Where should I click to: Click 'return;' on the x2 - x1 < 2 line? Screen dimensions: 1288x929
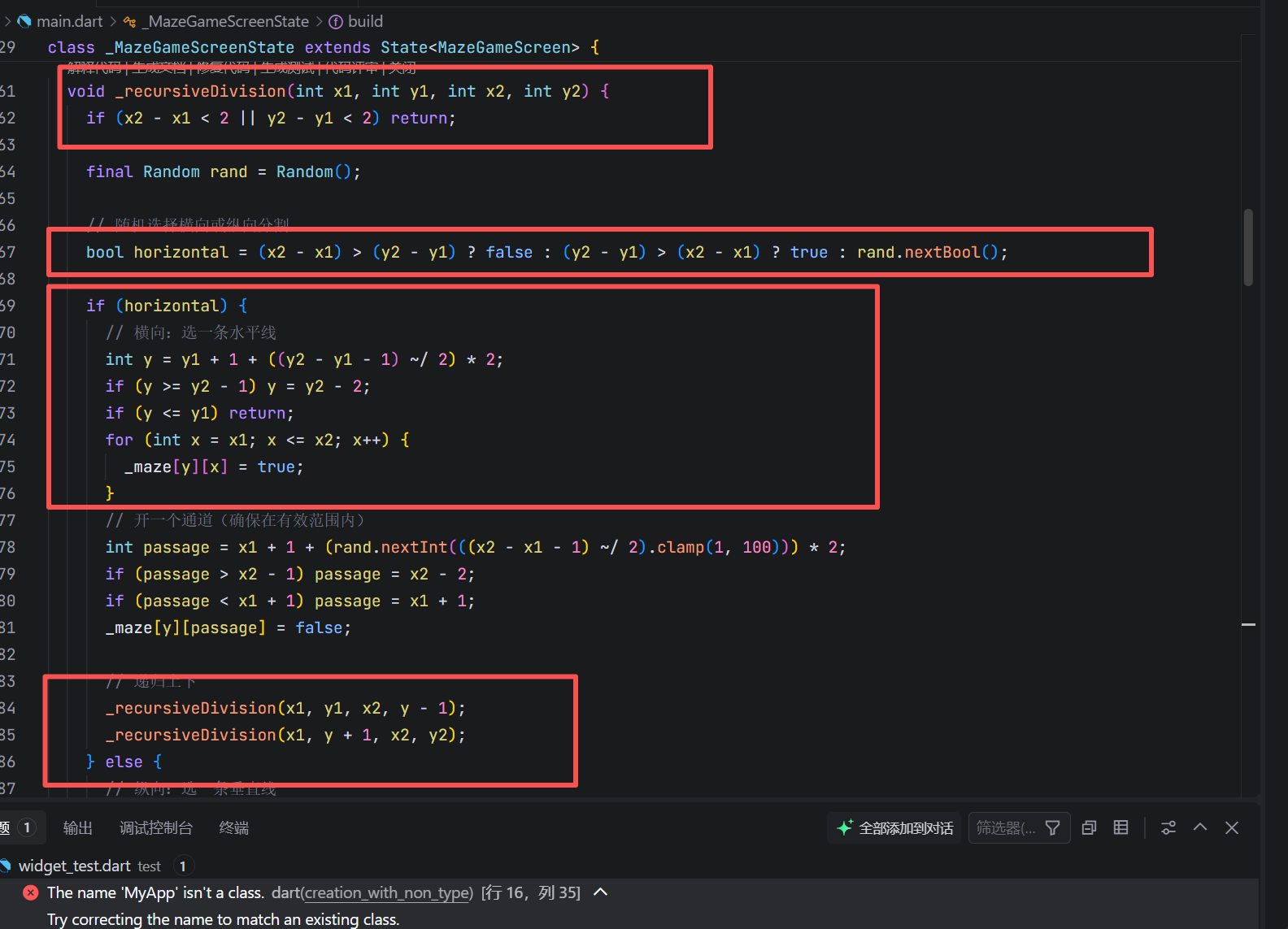[x=424, y=118]
